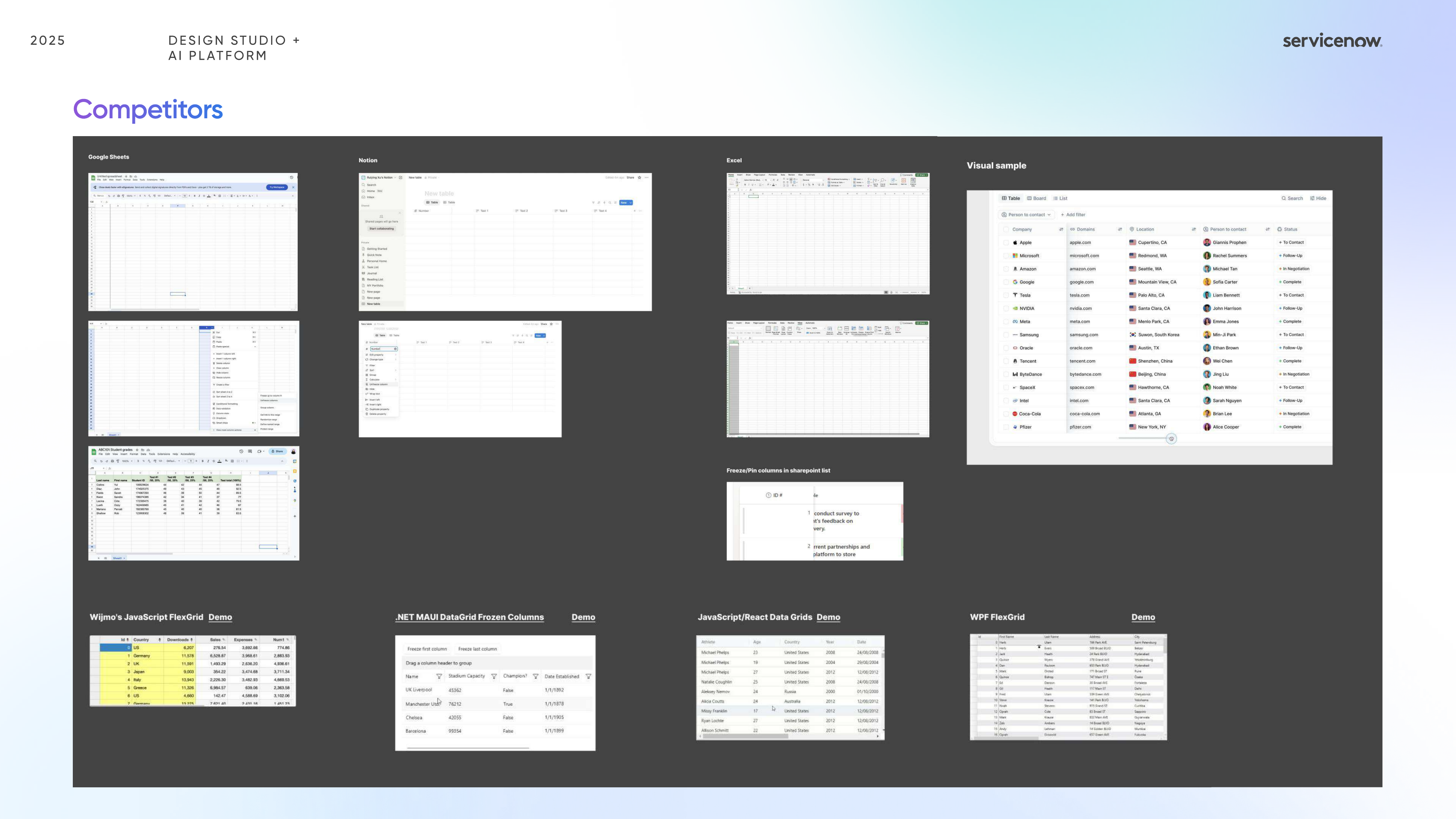1456x819 pixels.
Task: Click the 'In Negotiation' status of Amazon row
Action: (x=1294, y=269)
